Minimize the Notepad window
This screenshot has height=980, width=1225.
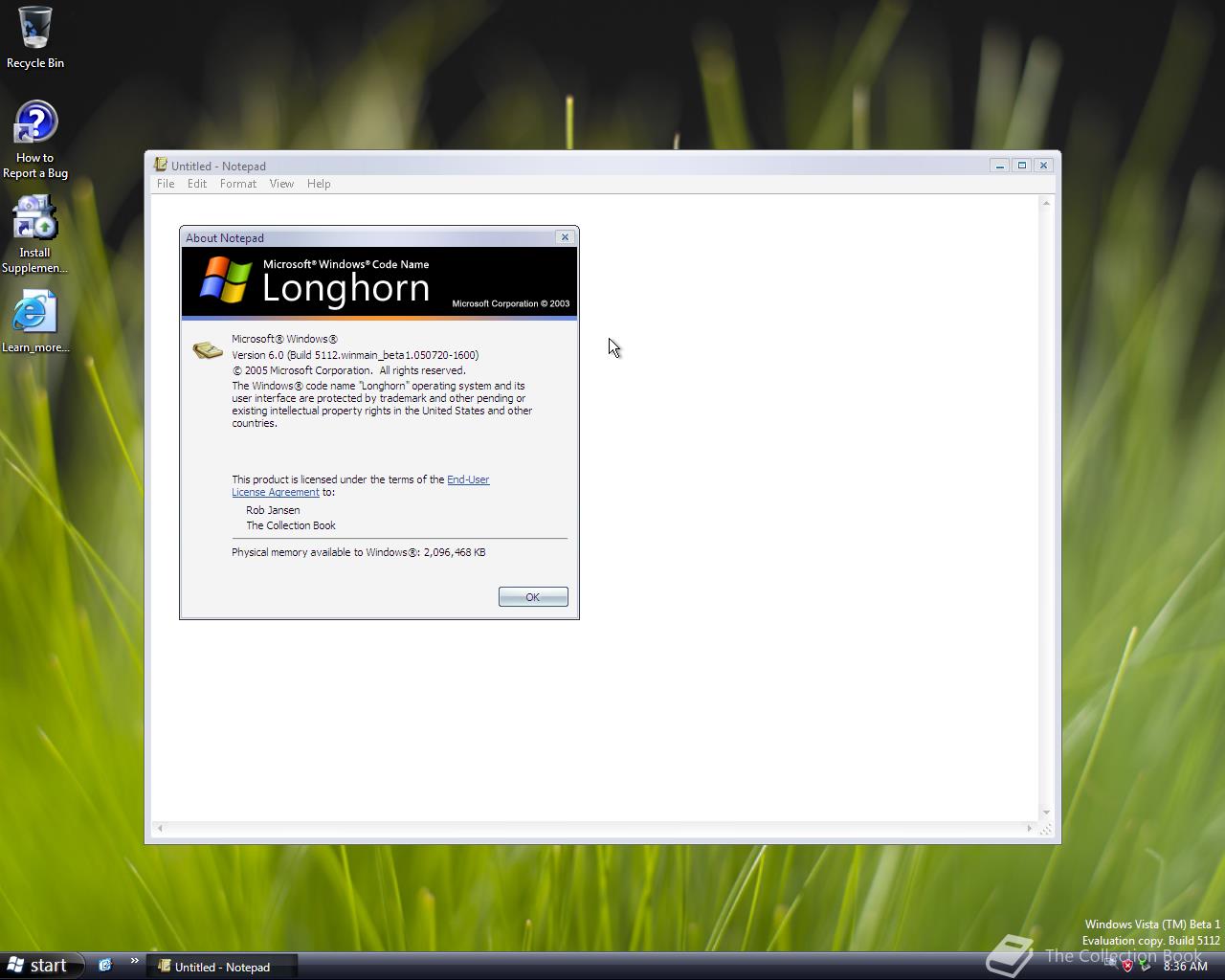pyautogui.click(x=999, y=166)
